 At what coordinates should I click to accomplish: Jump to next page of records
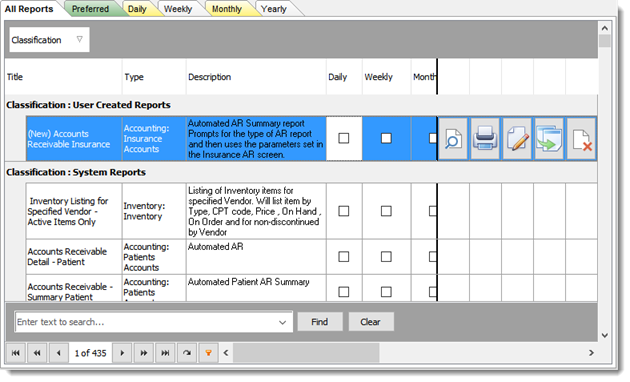click(143, 353)
